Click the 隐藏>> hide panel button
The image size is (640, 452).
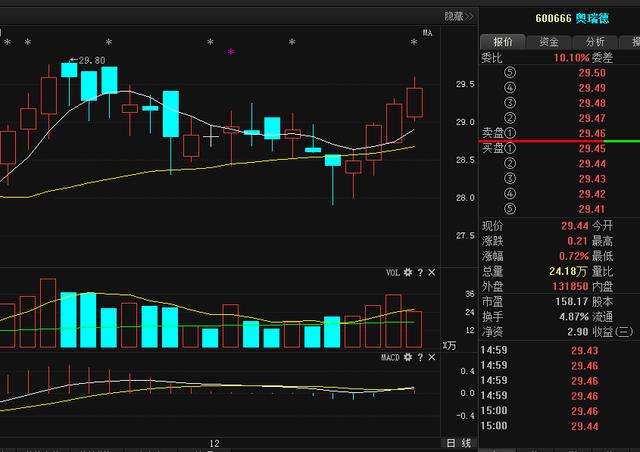point(459,17)
